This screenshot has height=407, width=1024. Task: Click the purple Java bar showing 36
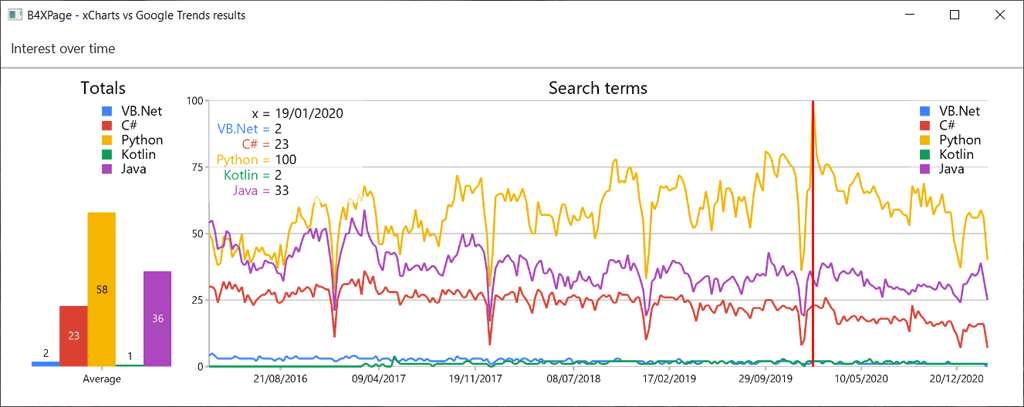click(x=157, y=318)
